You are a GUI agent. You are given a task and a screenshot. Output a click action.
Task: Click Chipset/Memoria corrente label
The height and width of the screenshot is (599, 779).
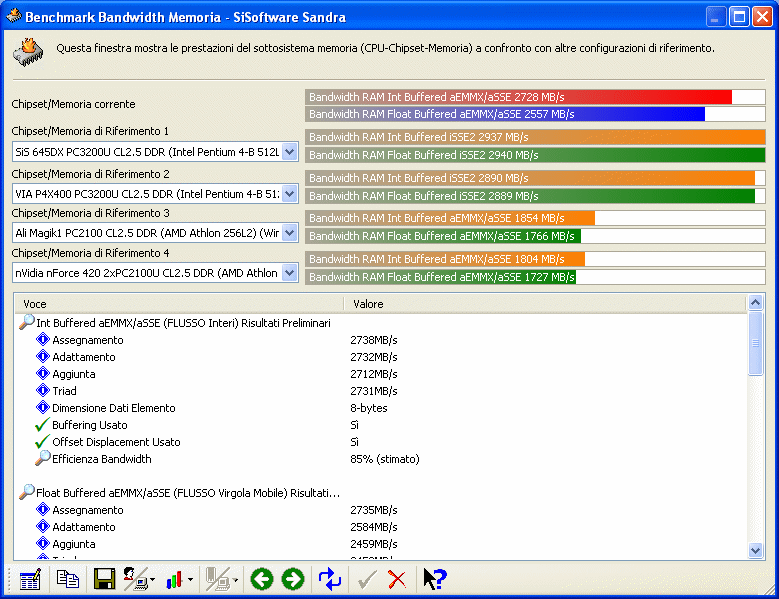pyautogui.click(x=74, y=104)
